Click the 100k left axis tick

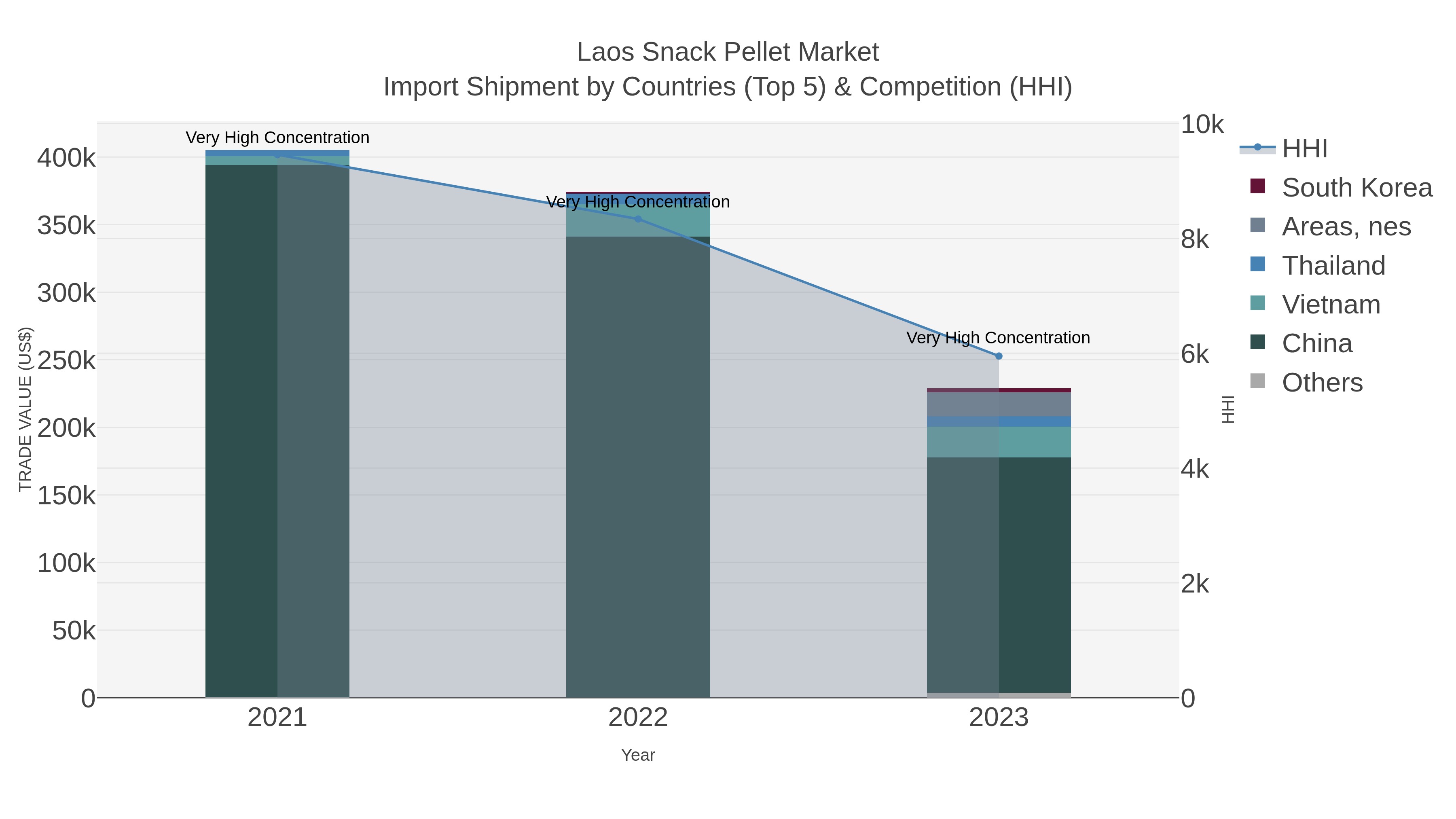click(x=66, y=563)
